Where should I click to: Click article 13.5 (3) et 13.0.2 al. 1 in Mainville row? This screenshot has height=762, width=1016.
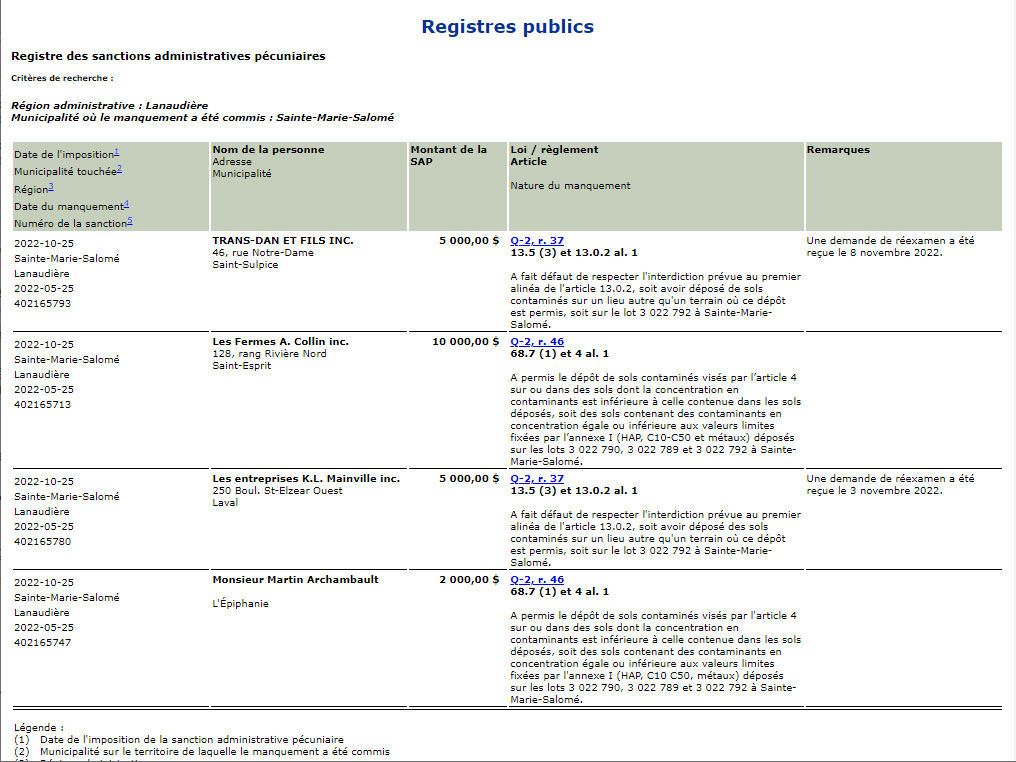click(573, 491)
